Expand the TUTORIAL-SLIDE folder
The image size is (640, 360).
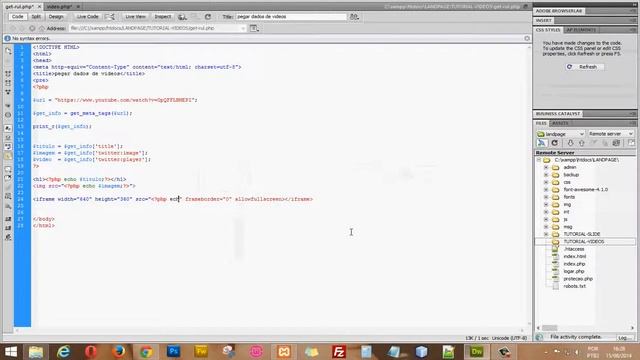[x=546, y=234]
